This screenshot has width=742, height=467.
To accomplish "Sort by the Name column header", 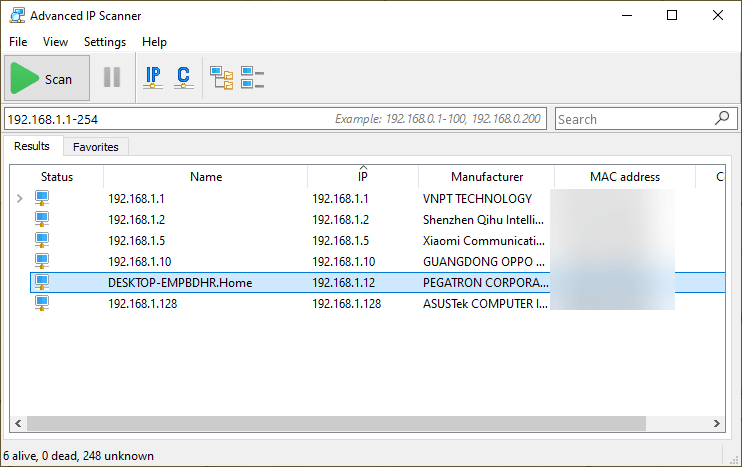I will [x=205, y=177].
